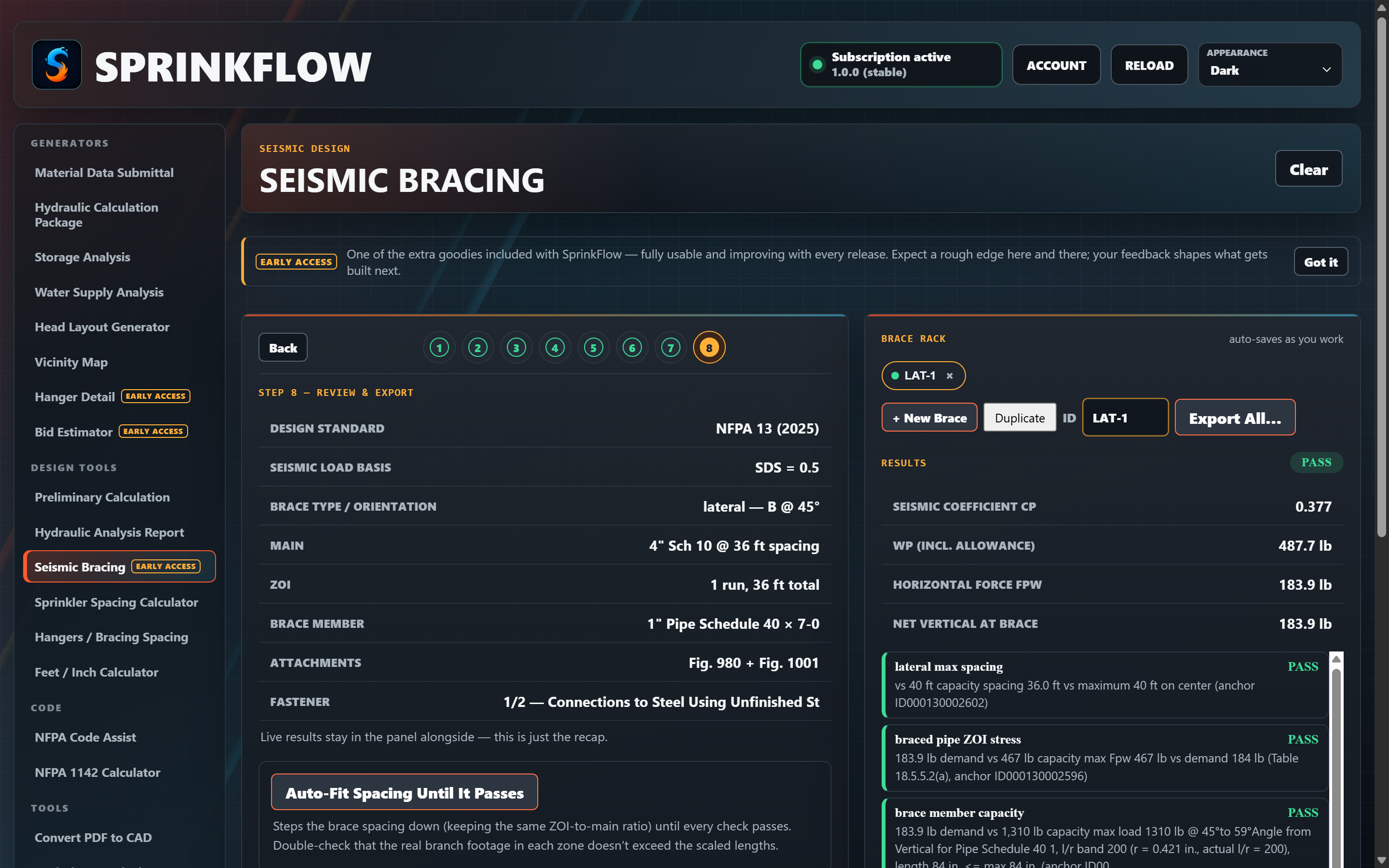Image resolution: width=1389 pixels, height=868 pixels.
Task: Add a New Brace
Action: (x=929, y=417)
